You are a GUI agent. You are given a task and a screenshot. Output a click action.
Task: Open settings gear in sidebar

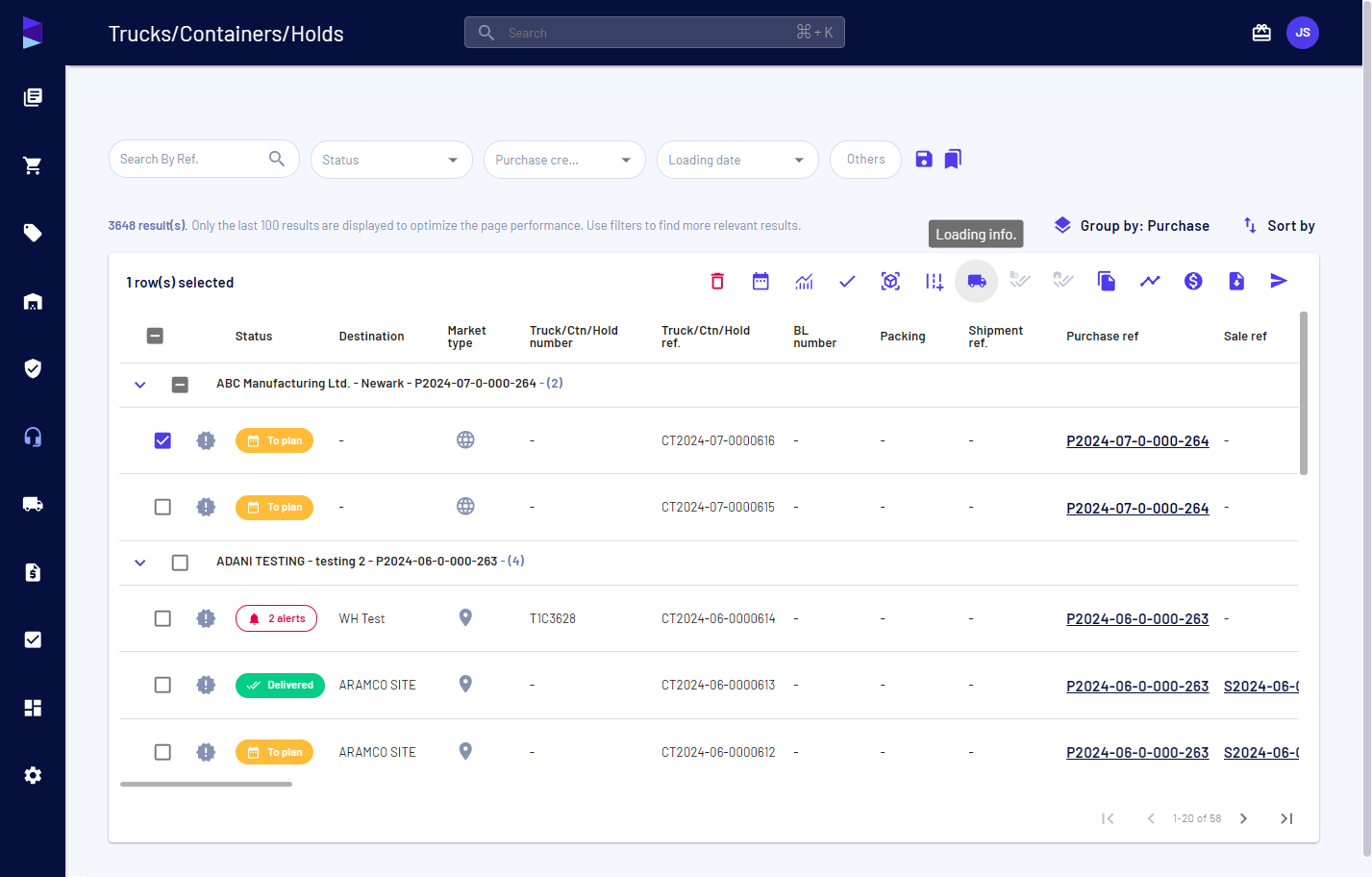(x=33, y=775)
